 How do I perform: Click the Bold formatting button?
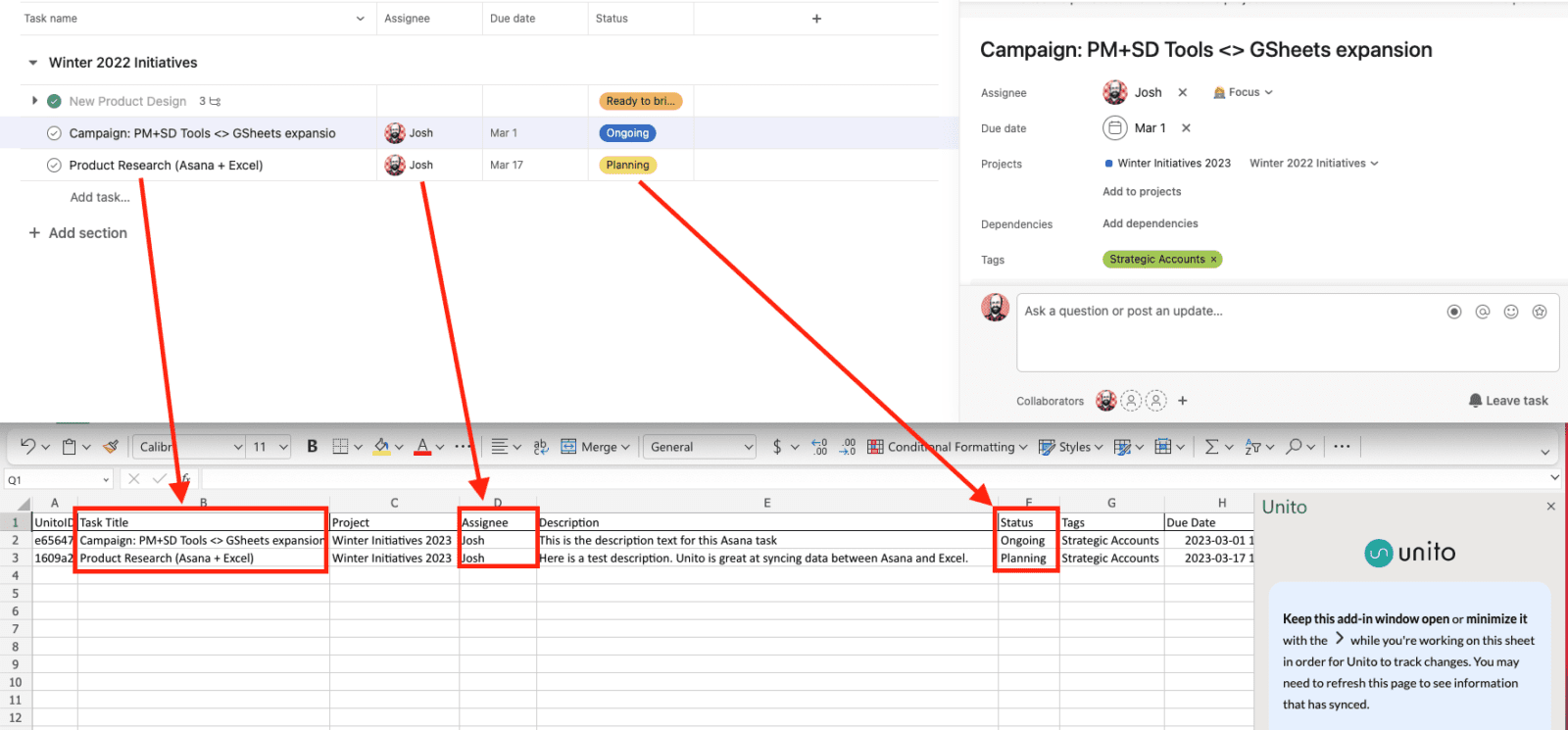tap(312, 447)
